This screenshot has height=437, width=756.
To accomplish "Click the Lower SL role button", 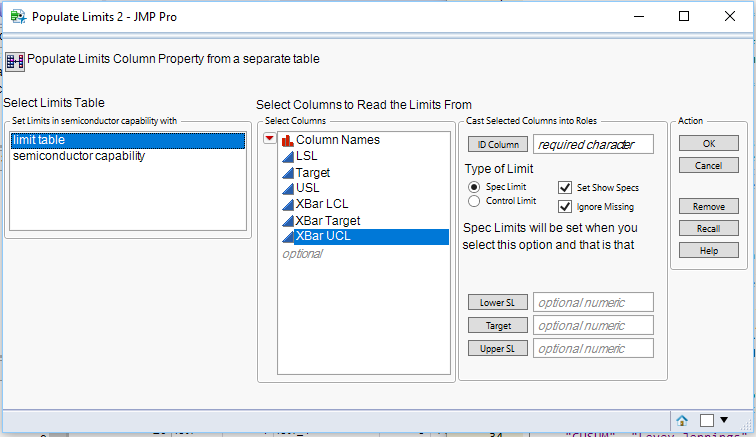I will coord(498,302).
